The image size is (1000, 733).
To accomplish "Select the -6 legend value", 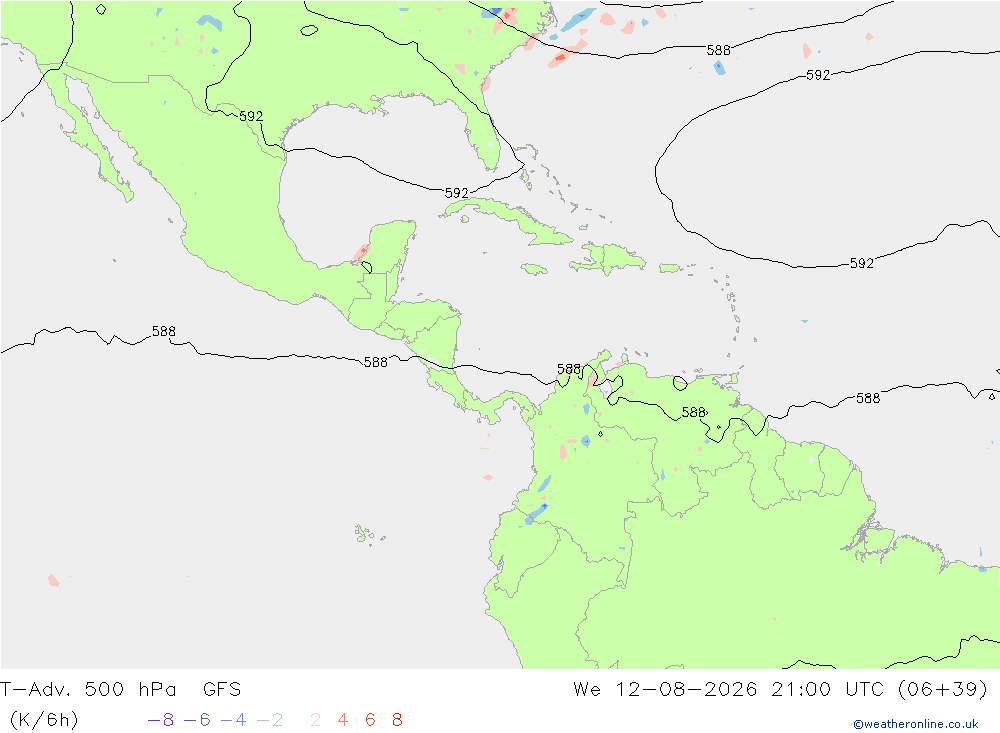I will coord(197,720).
